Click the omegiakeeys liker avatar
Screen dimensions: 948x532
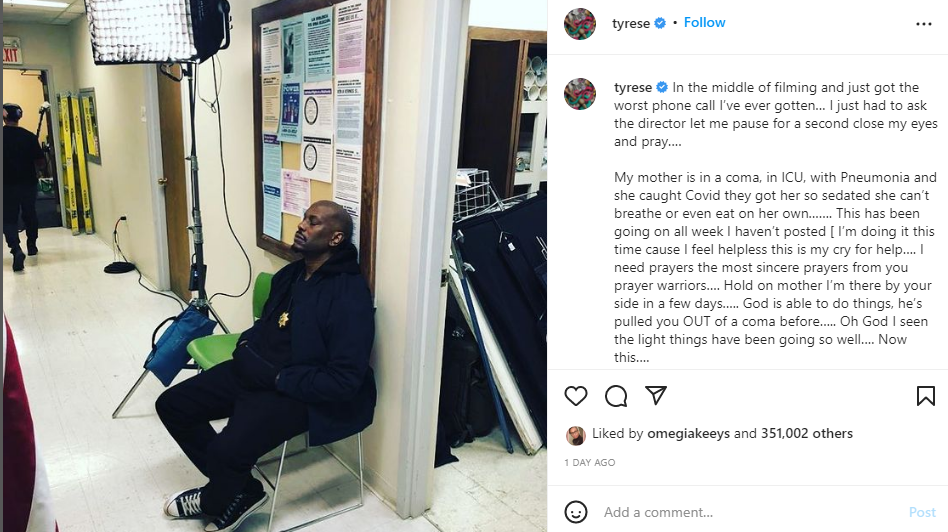click(576, 435)
